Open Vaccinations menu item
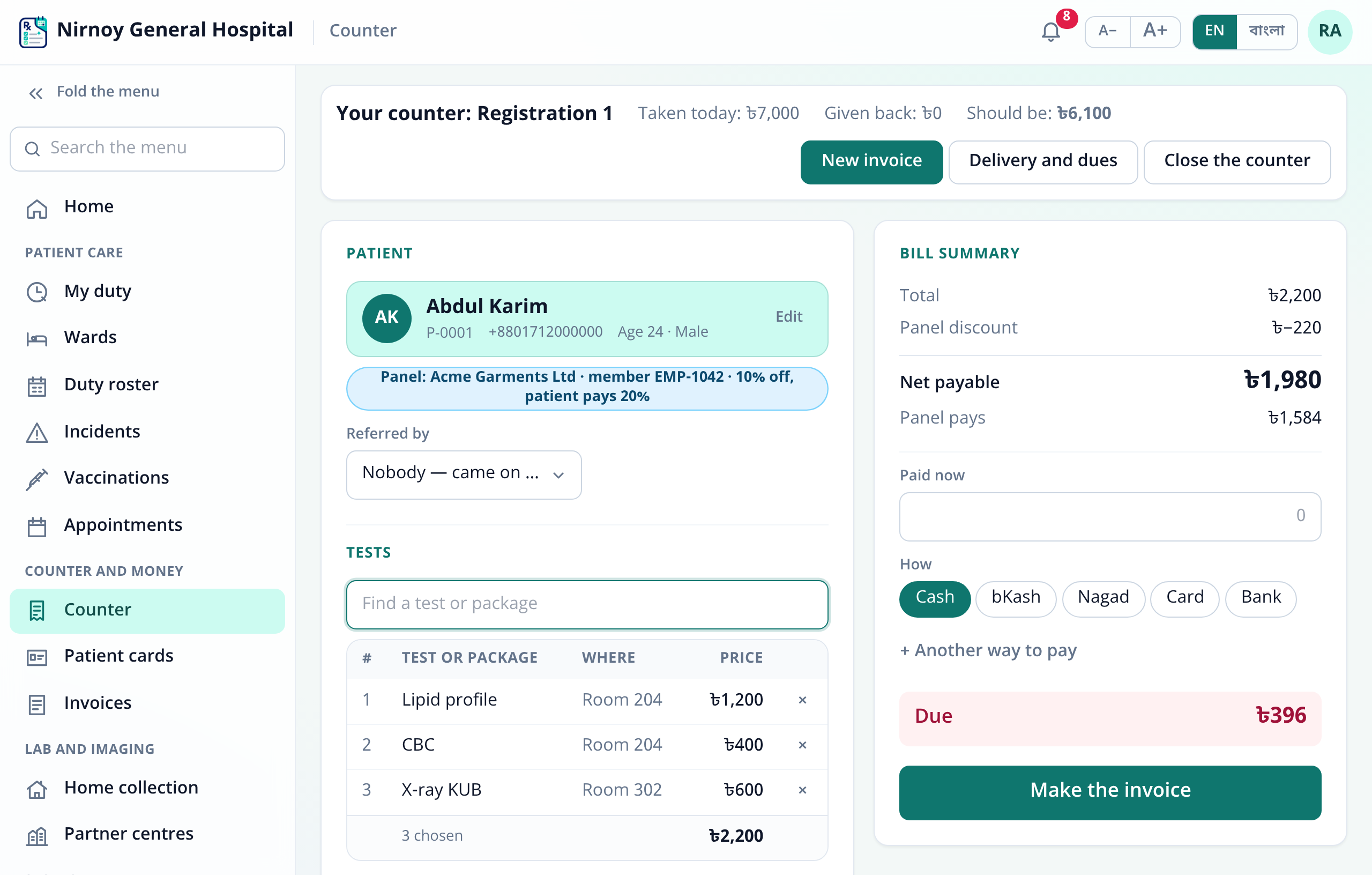 [147, 478]
